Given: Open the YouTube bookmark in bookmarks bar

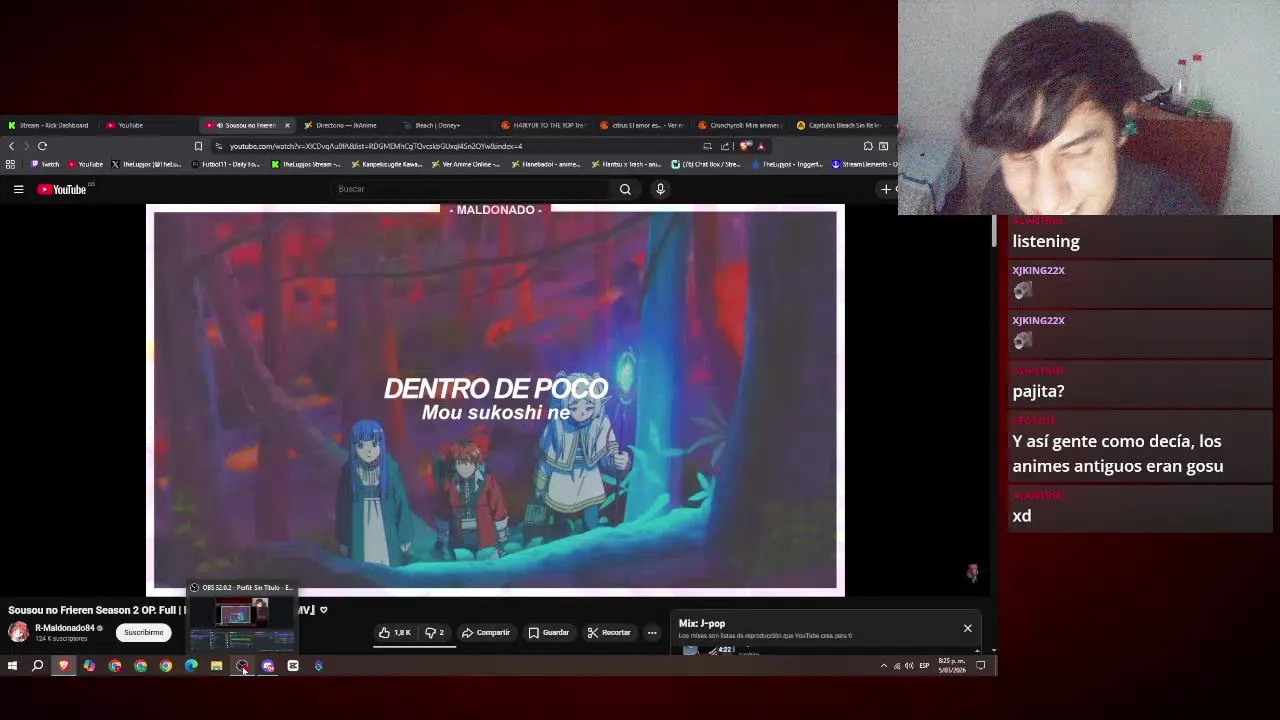Looking at the screenshot, I should tap(85, 164).
